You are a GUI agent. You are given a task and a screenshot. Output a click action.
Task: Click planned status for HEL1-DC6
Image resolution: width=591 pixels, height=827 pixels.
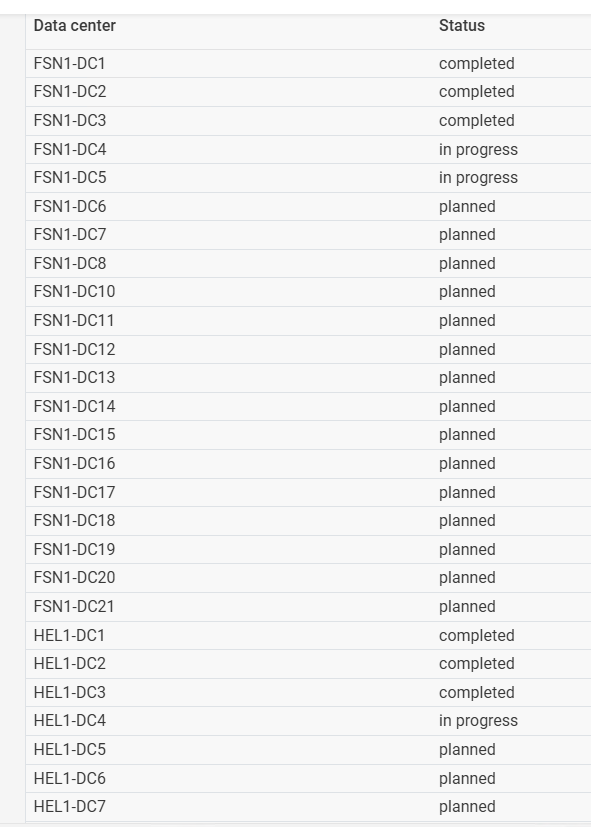pyautogui.click(x=467, y=778)
